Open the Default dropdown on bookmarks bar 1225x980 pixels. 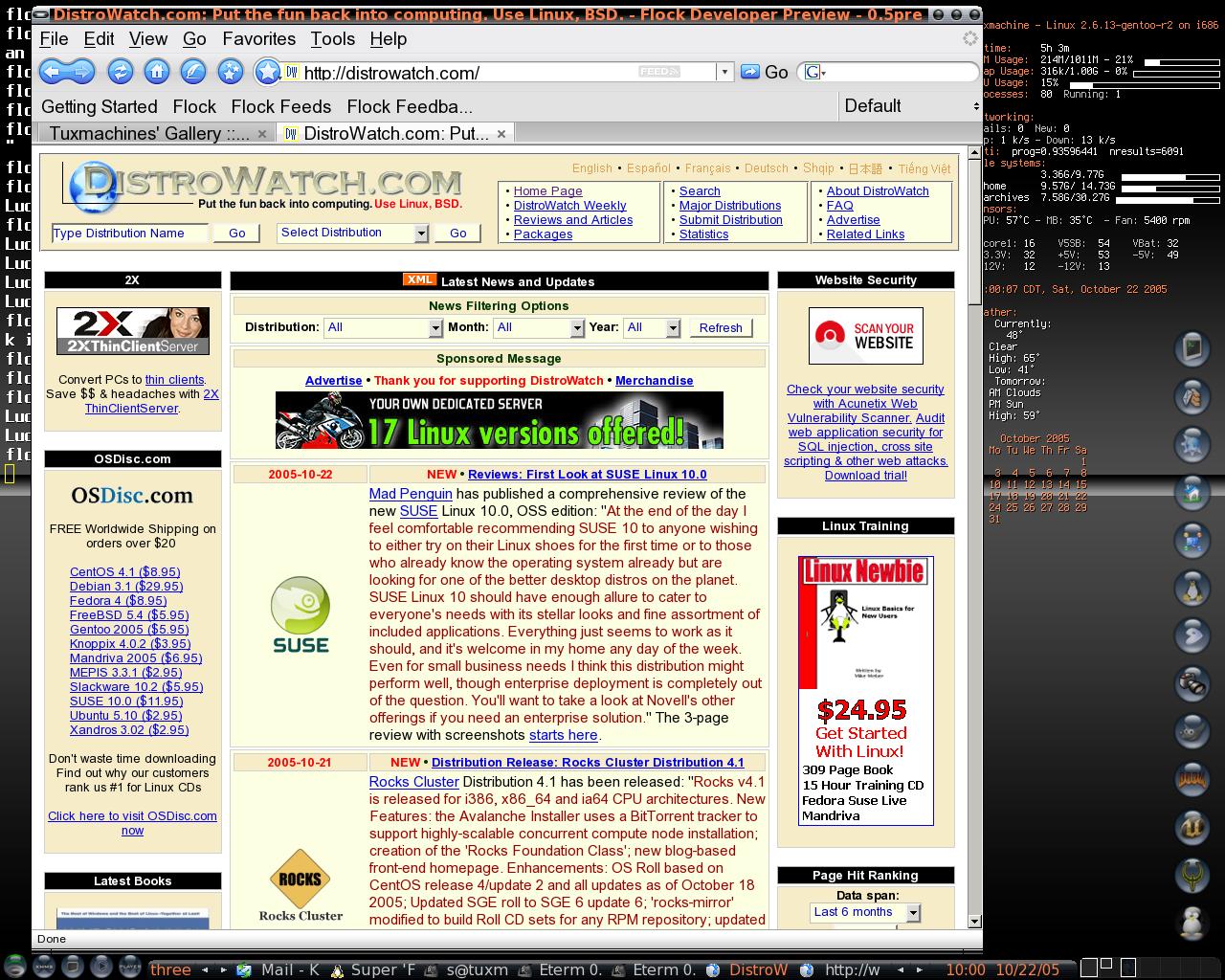pyautogui.click(x=911, y=106)
